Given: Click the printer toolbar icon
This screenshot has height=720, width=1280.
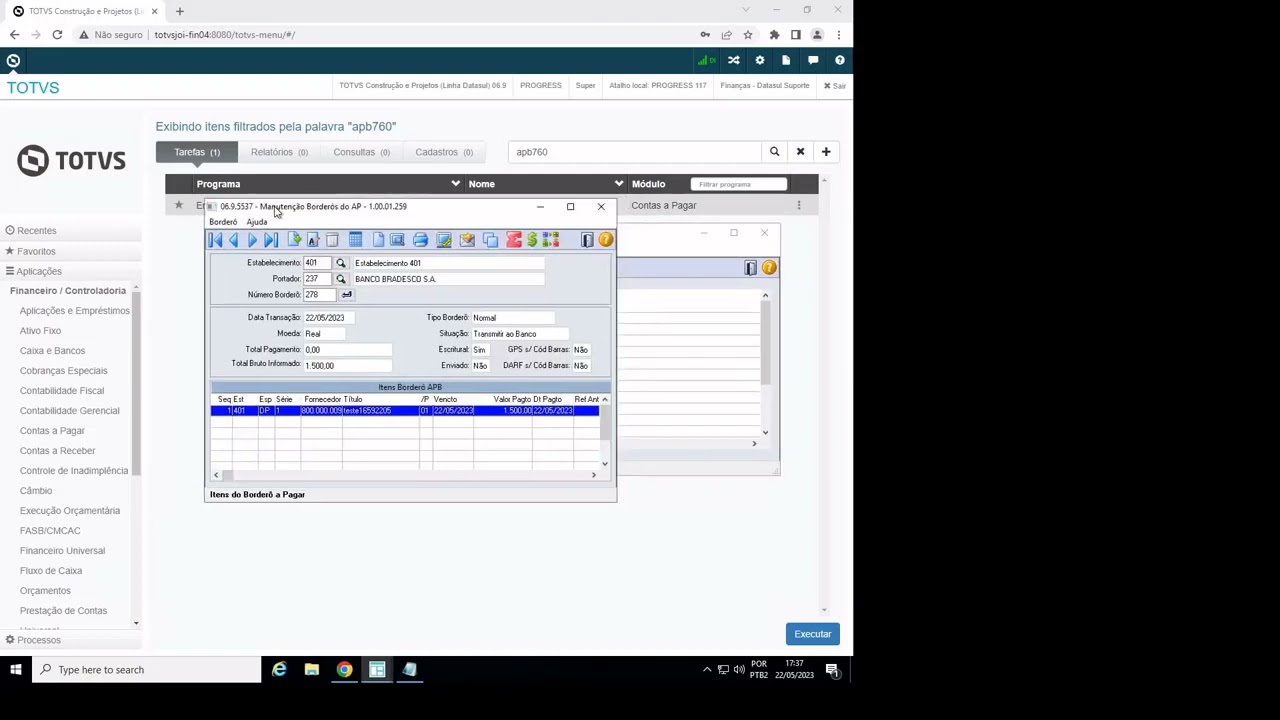Looking at the screenshot, I should coord(420,240).
